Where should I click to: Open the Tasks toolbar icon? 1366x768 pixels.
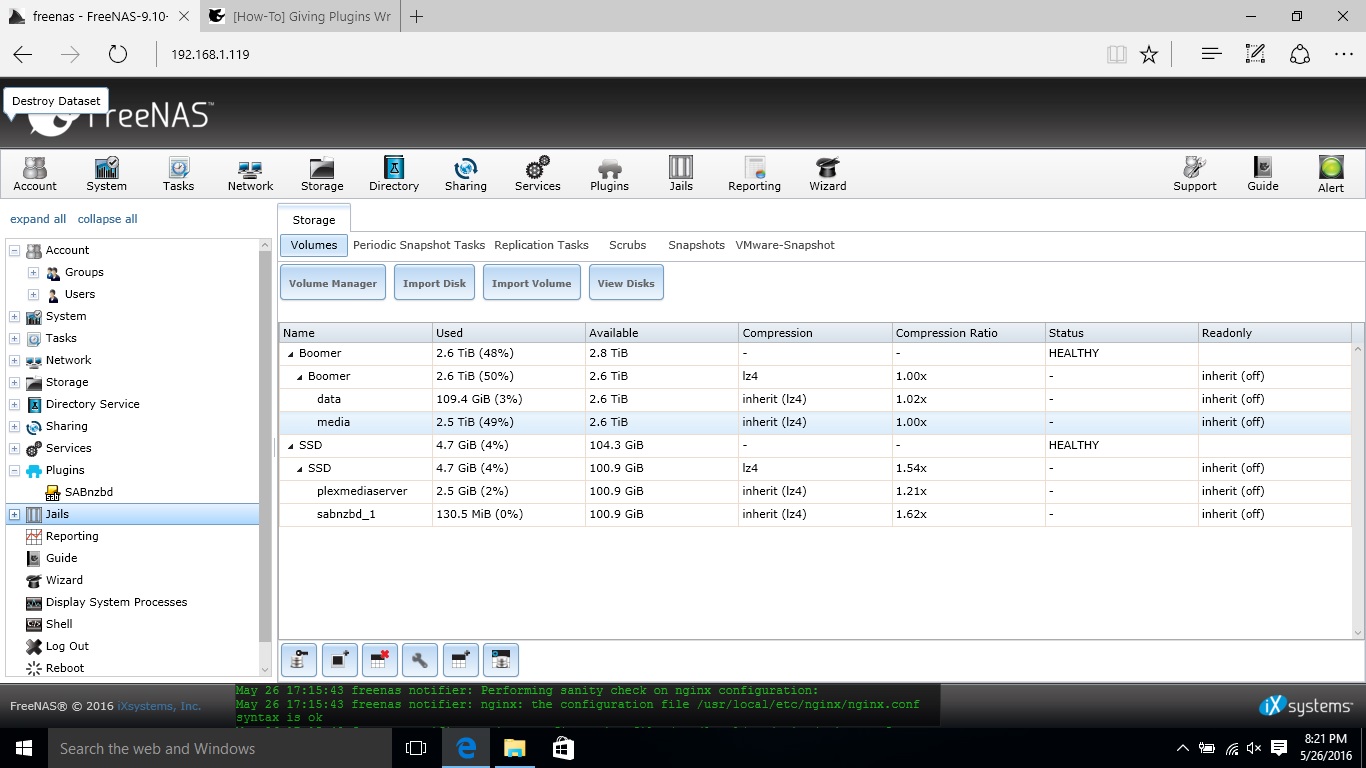click(x=178, y=173)
